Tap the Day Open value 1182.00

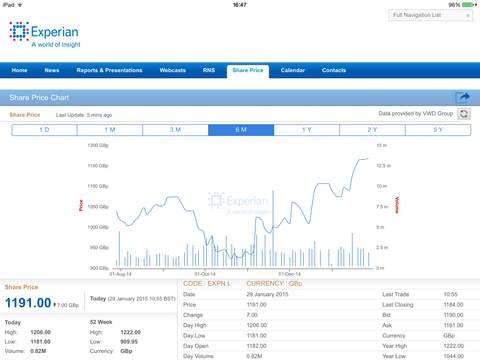click(x=256, y=346)
